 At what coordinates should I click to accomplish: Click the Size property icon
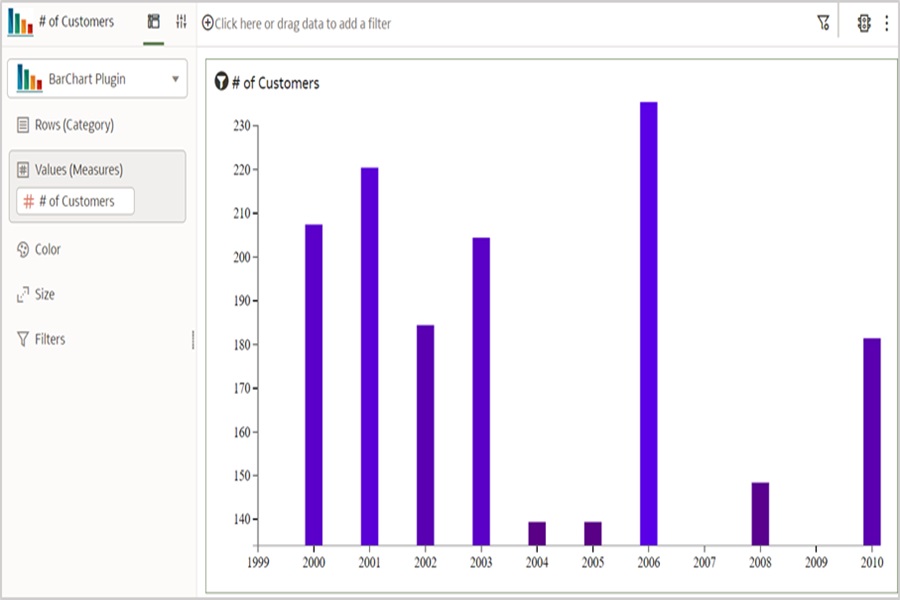pos(22,294)
